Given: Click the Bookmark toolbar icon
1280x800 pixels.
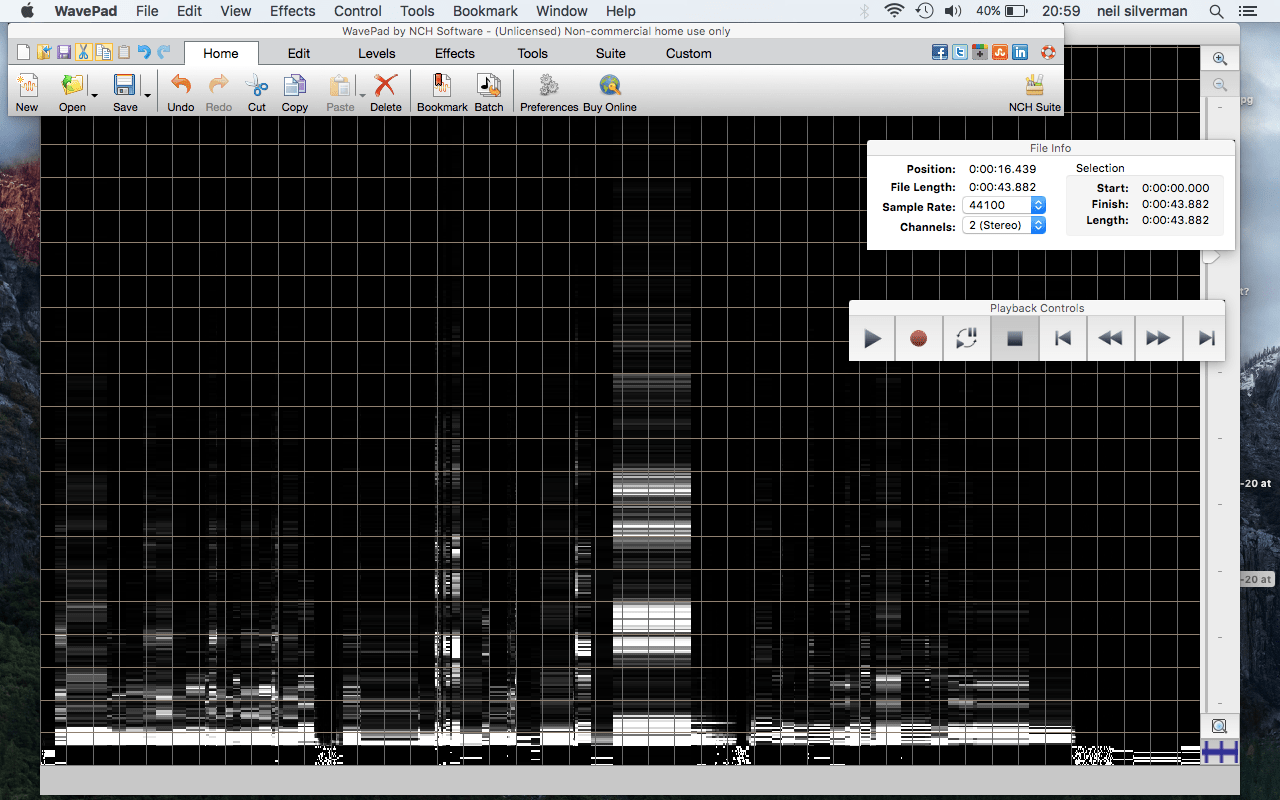Looking at the screenshot, I should click(x=442, y=92).
